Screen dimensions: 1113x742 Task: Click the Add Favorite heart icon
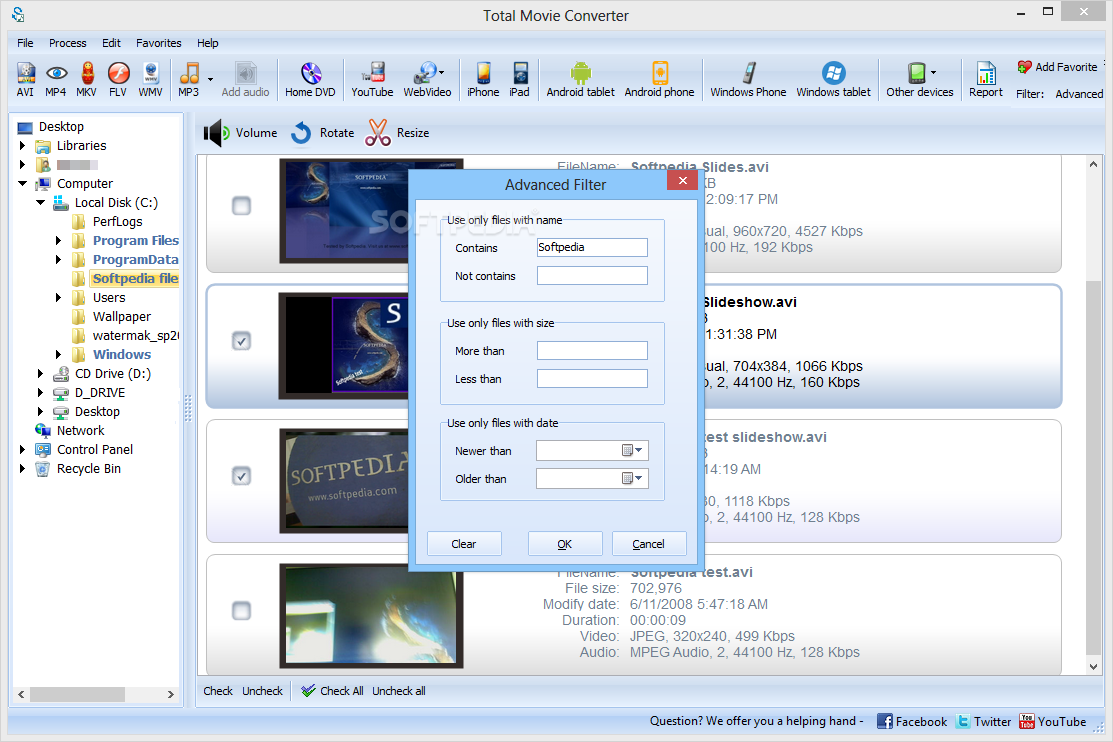1024,67
